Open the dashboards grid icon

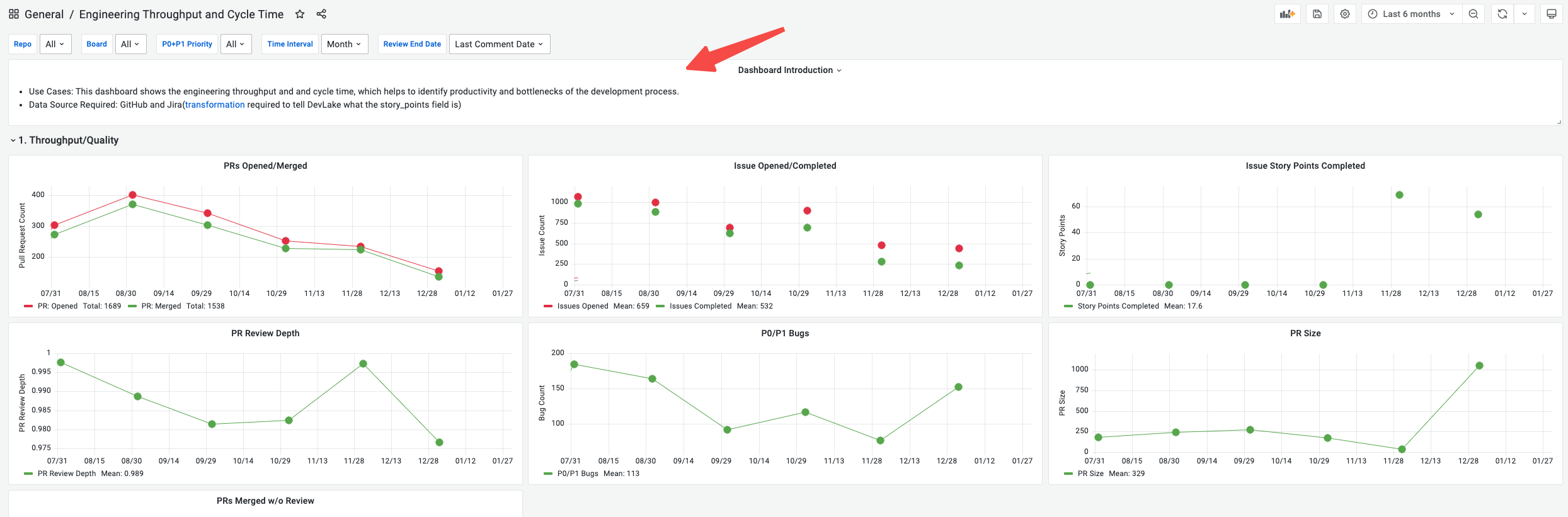pyautogui.click(x=14, y=14)
